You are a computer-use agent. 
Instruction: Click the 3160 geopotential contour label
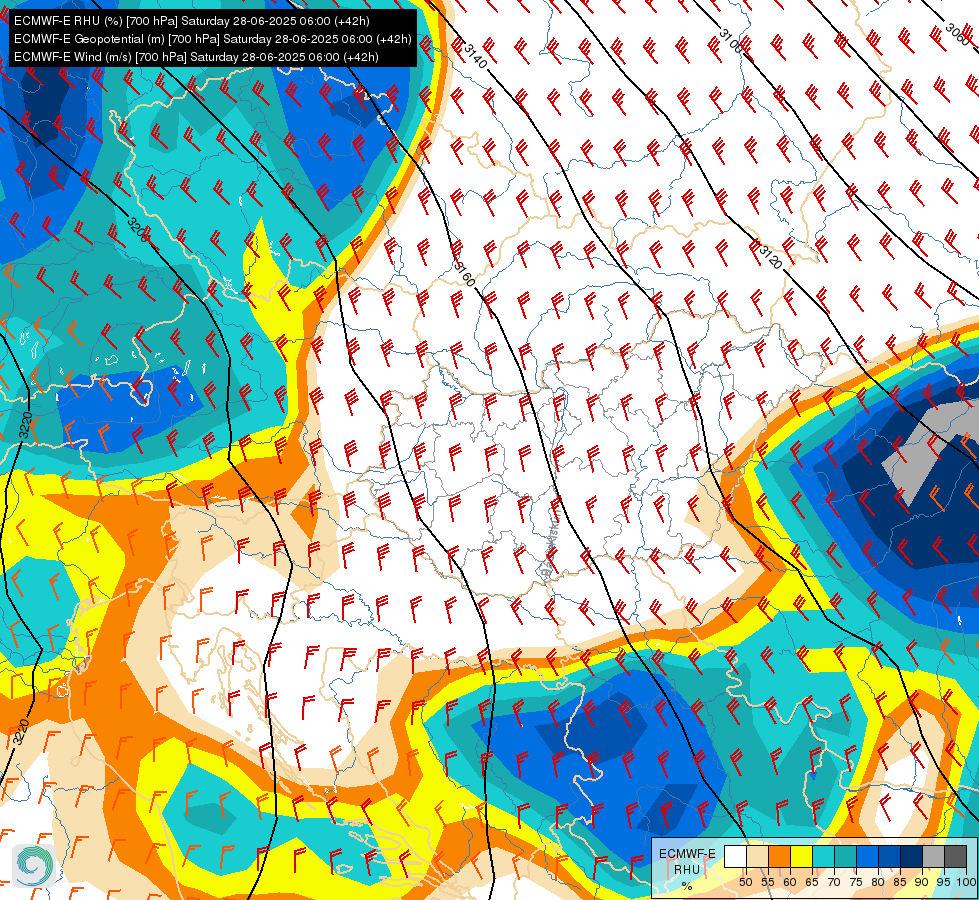click(x=465, y=274)
